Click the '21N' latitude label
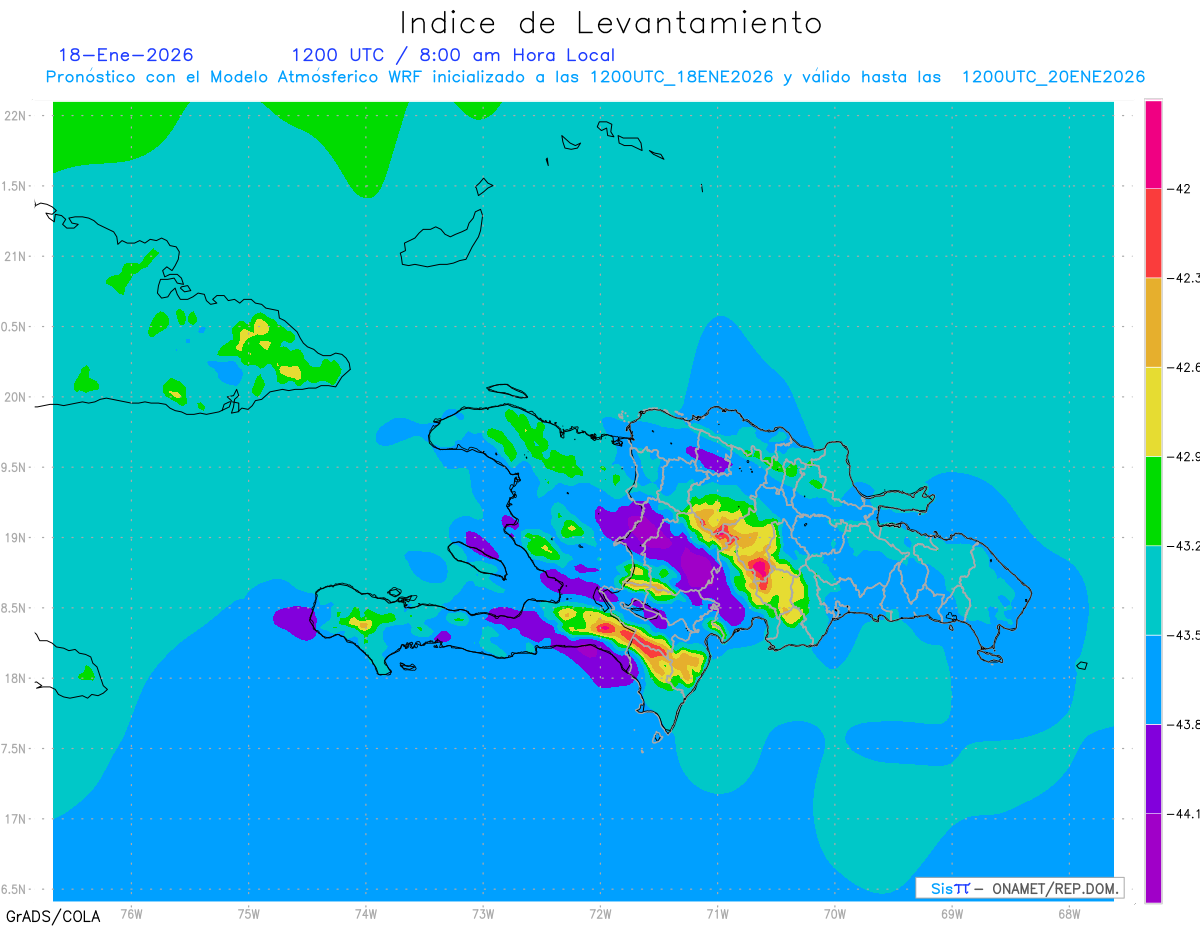The image size is (1200, 927). [17, 256]
